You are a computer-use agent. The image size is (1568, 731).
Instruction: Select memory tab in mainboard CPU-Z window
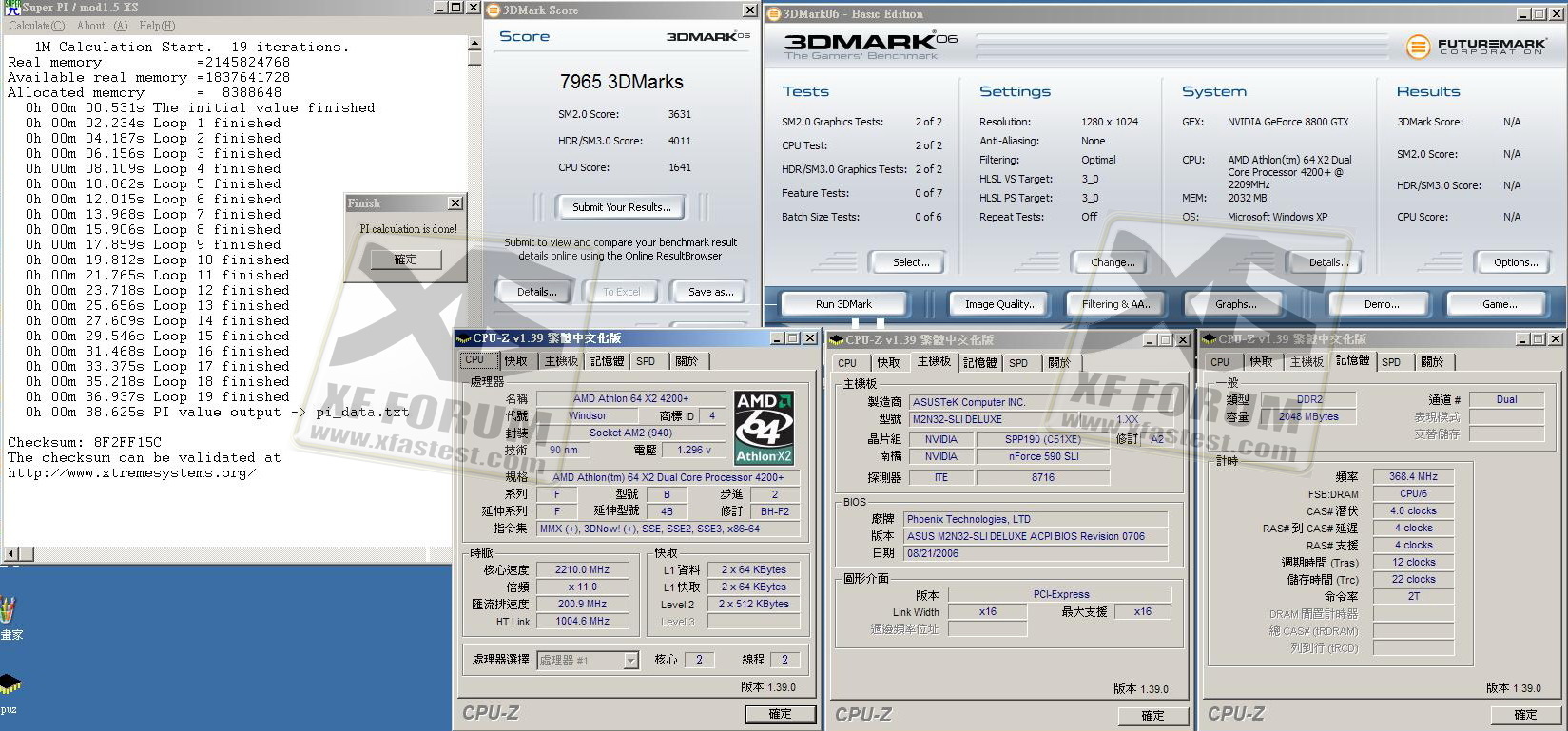[x=979, y=363]
